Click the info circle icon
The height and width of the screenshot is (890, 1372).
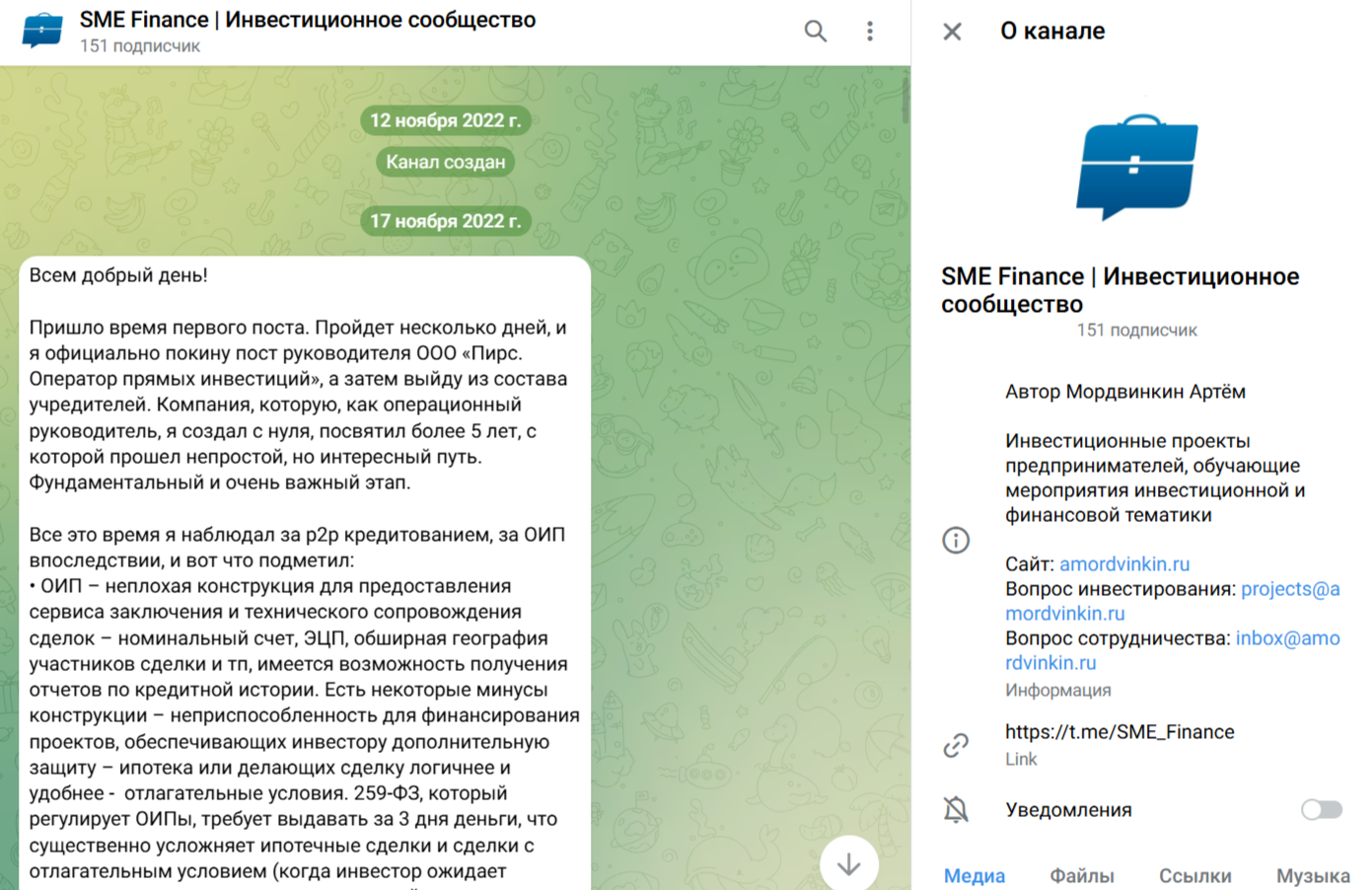956,540
